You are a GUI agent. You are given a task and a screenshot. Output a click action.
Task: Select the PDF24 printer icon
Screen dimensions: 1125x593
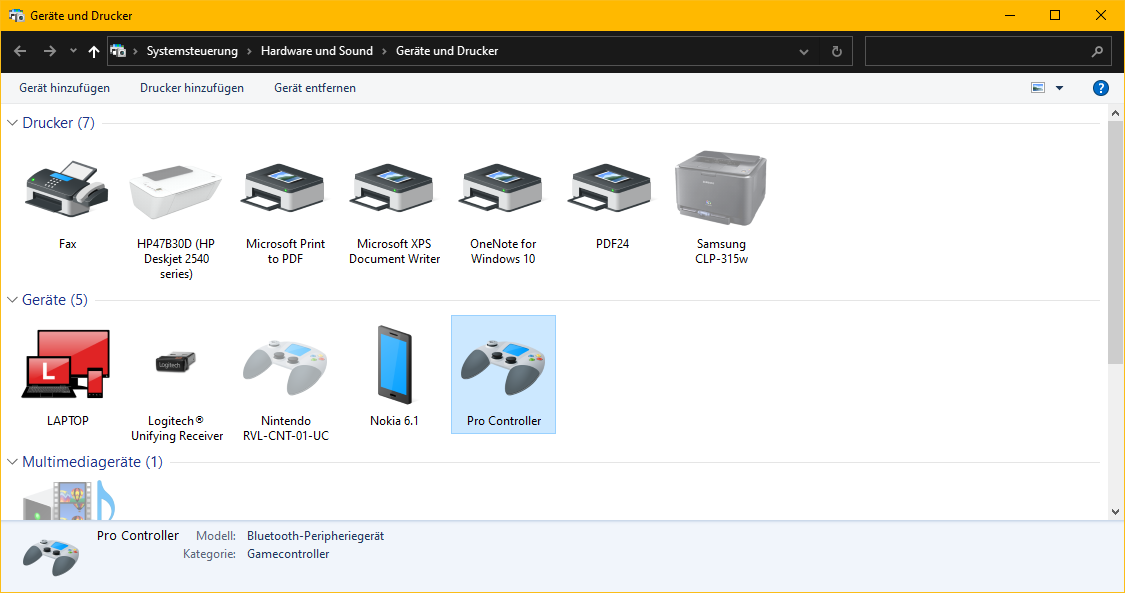click(612, 189)
